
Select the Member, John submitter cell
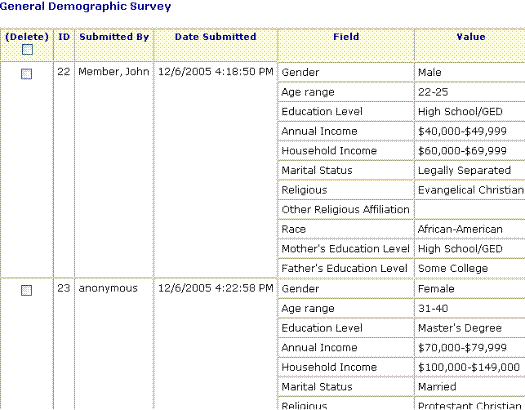pyautogui.click(x=114, y=71)
